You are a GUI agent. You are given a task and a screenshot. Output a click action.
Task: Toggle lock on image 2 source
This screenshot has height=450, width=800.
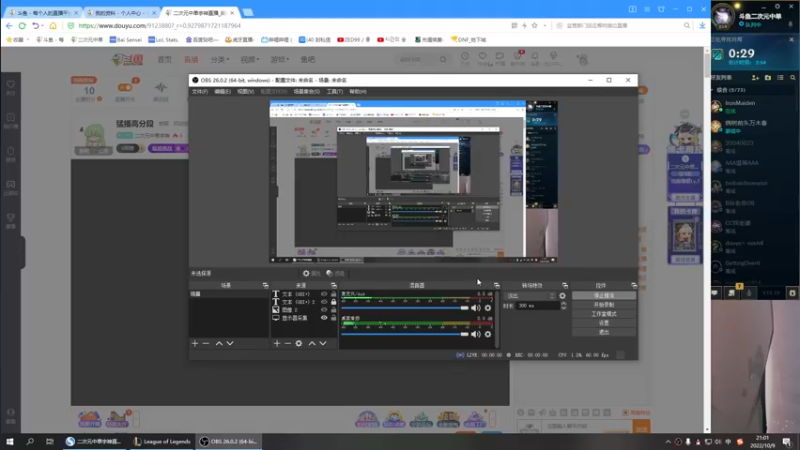point(334,310)
